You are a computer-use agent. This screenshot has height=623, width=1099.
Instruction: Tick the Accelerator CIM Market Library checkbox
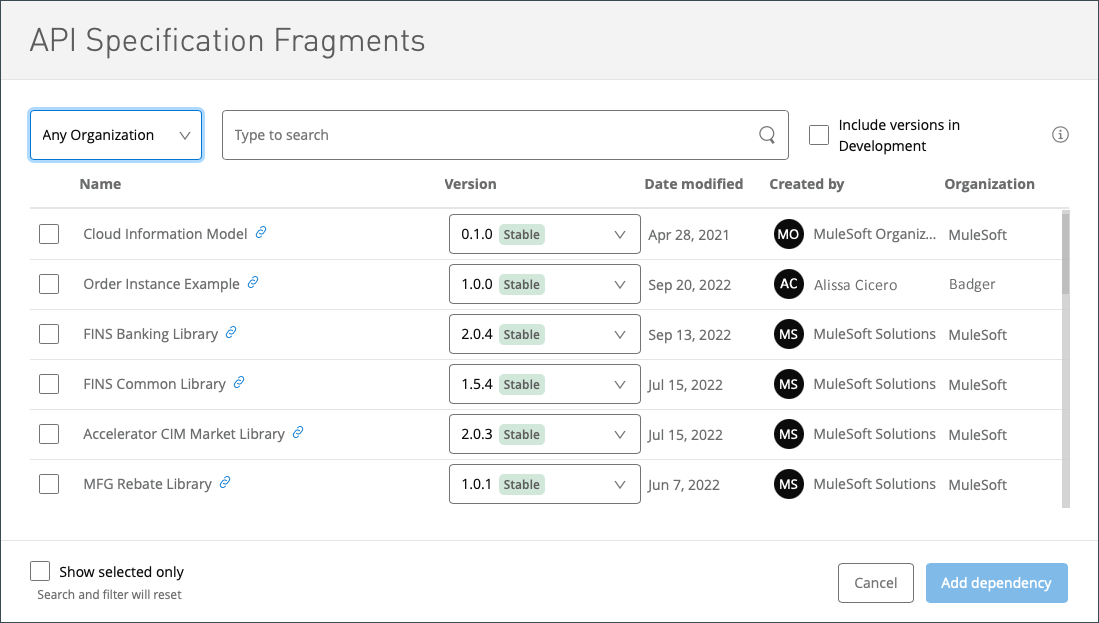point(49,434)
